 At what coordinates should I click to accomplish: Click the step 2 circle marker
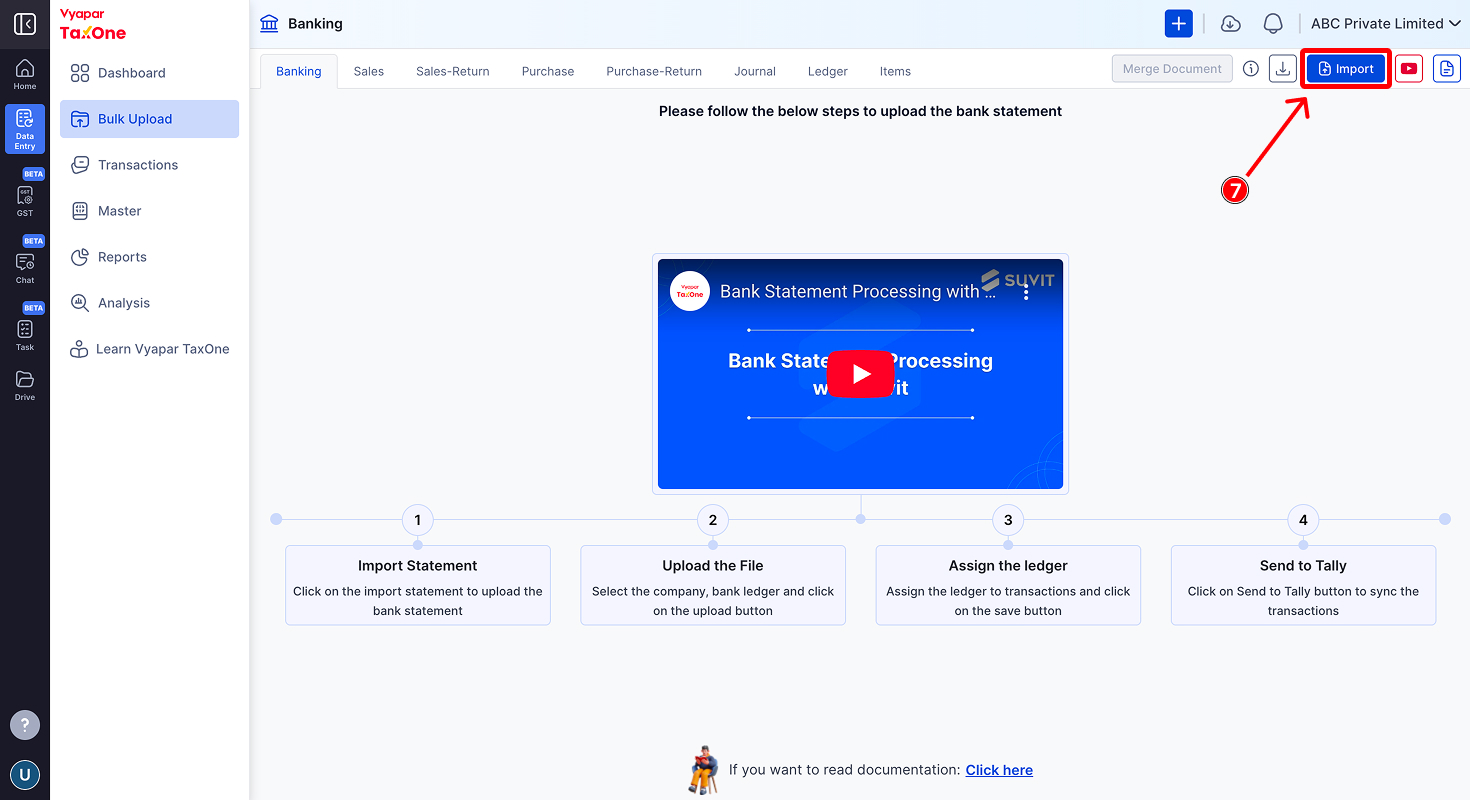(713, 520)
